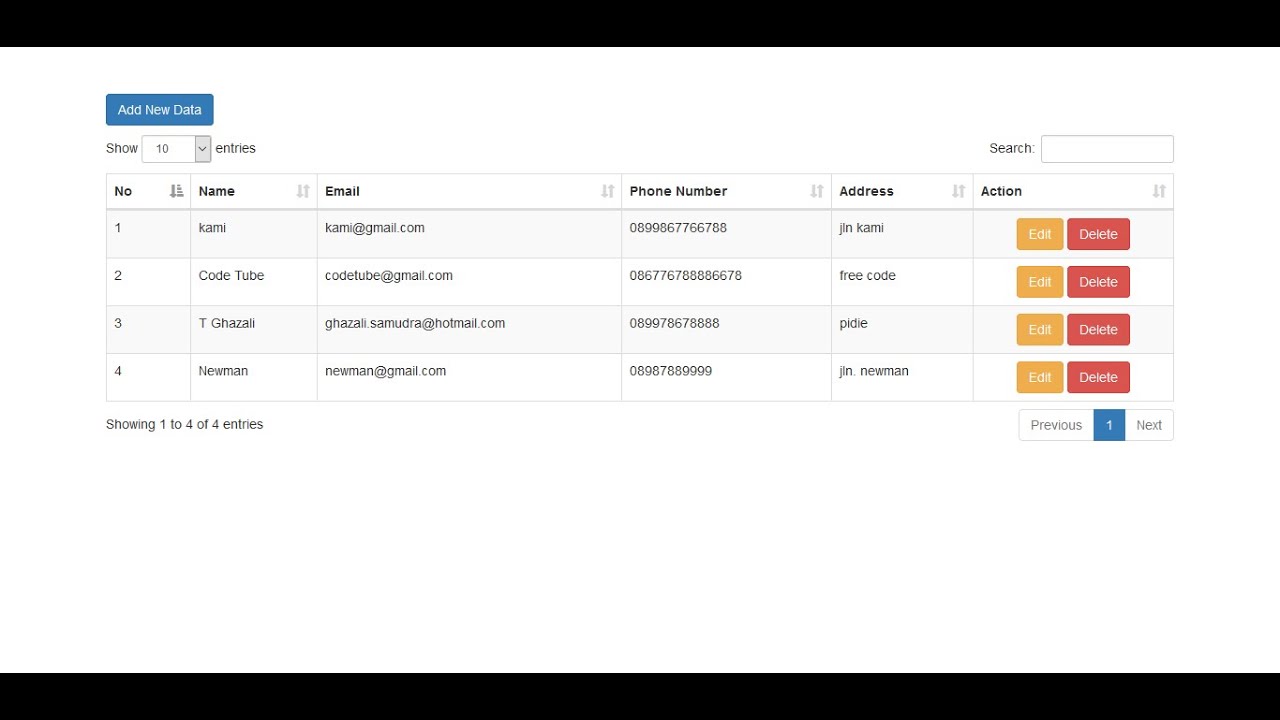
Task: Edit the T Ghazali record
Action: pyautogui.click(x=1040, y=330)
